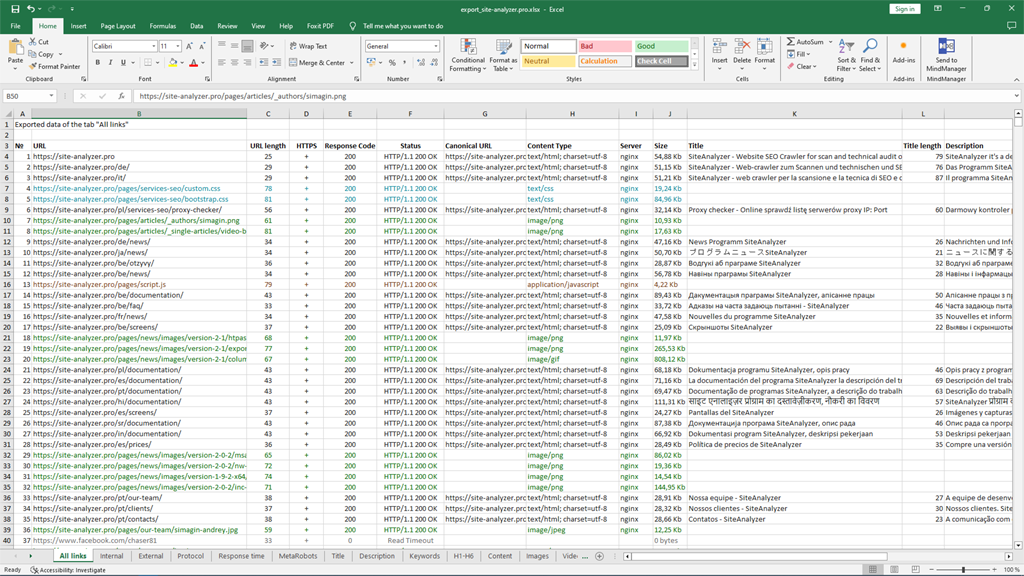
Task: Apply the red Bad cell style
Action: pyautogui.click(x=605, y=46)
